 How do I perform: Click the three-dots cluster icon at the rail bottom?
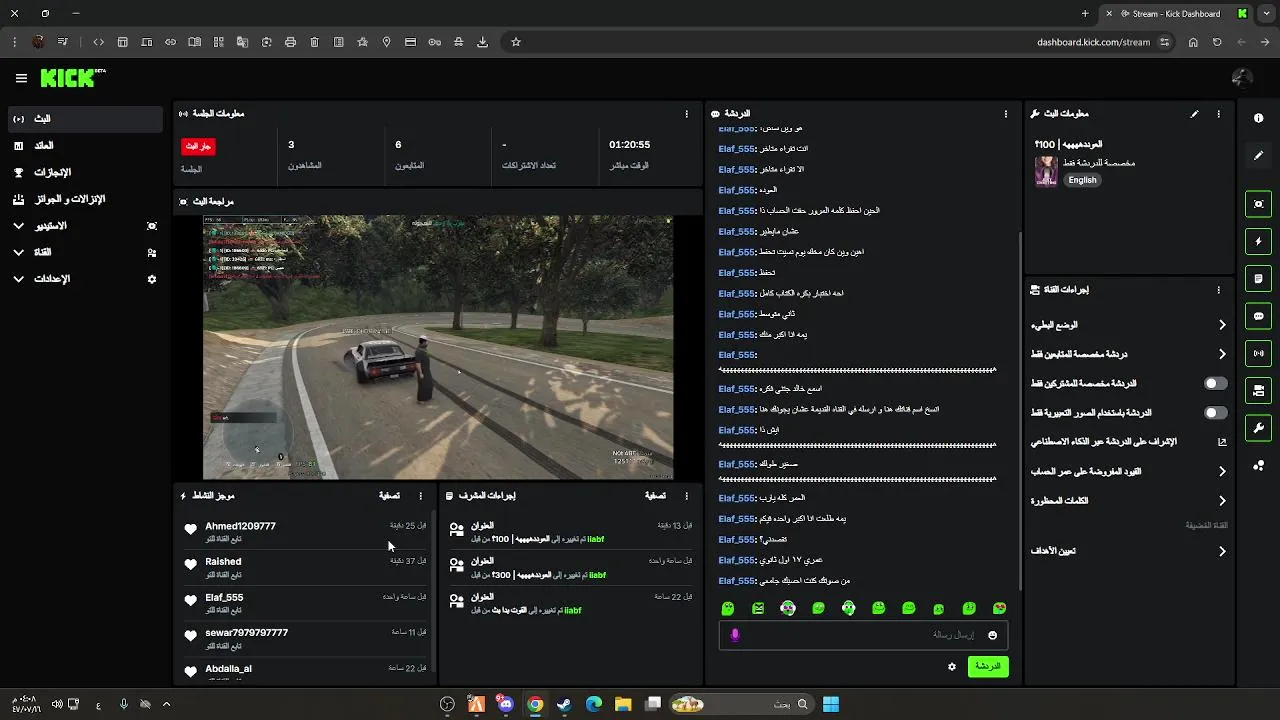coord(1258,465)
